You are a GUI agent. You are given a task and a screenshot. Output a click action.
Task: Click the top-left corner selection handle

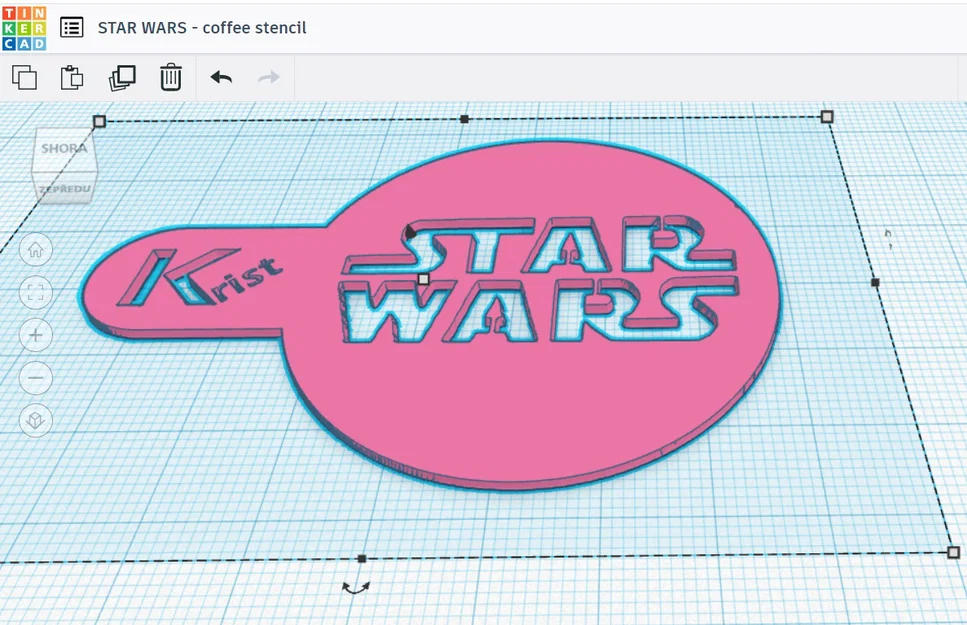coord(99,122)
